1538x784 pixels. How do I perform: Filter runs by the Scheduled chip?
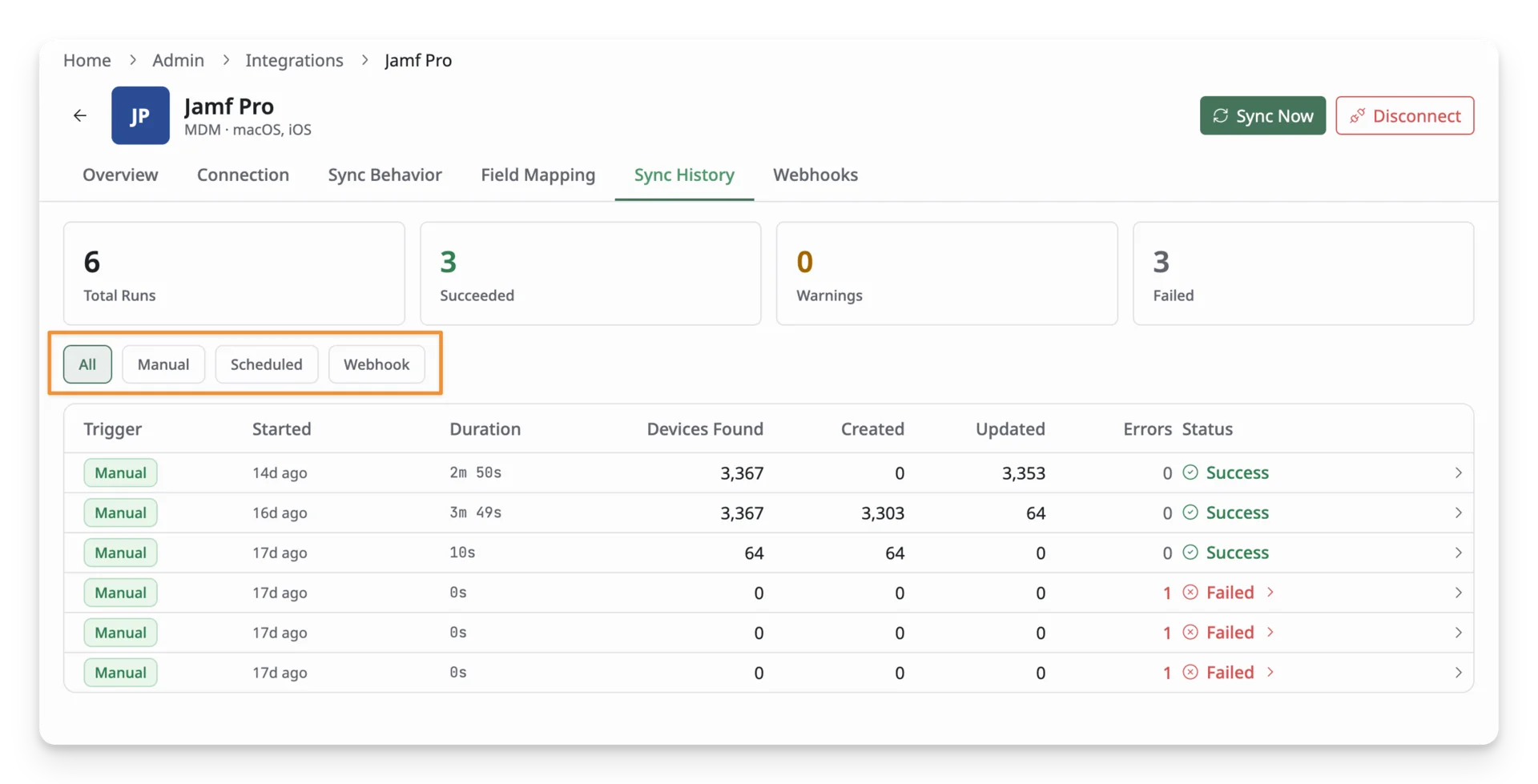[x=267, y=364]
